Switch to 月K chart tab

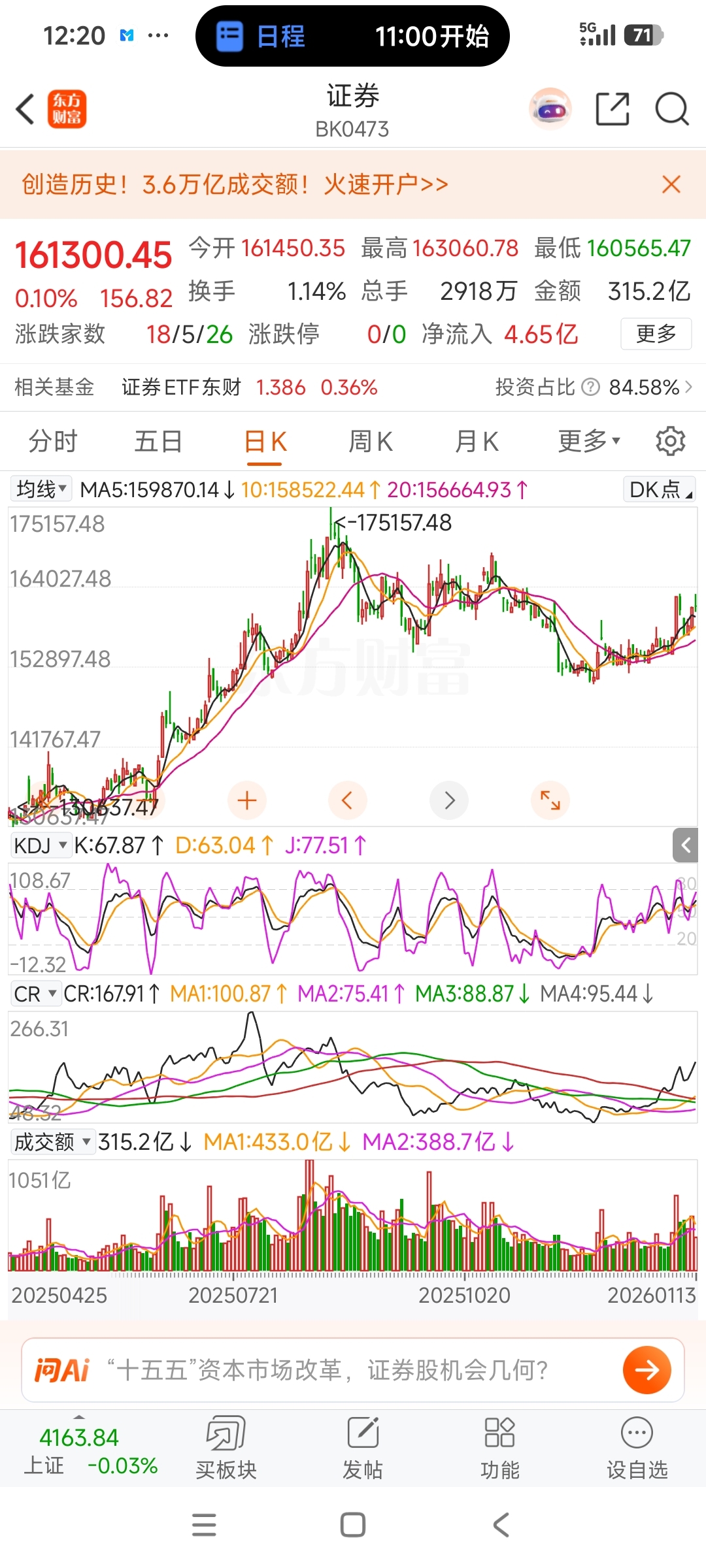tap(477, 442)
